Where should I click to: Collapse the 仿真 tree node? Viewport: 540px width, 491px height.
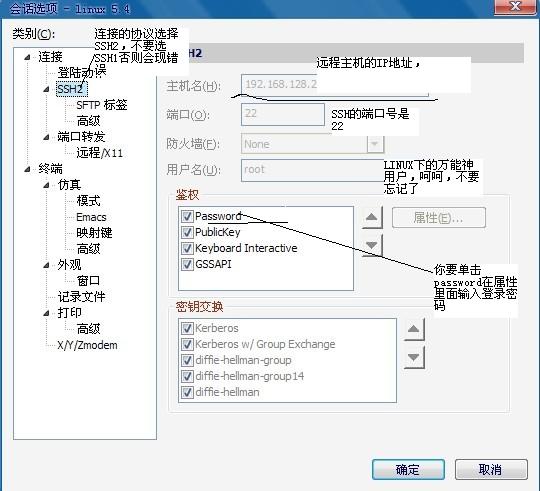[46, 185]
